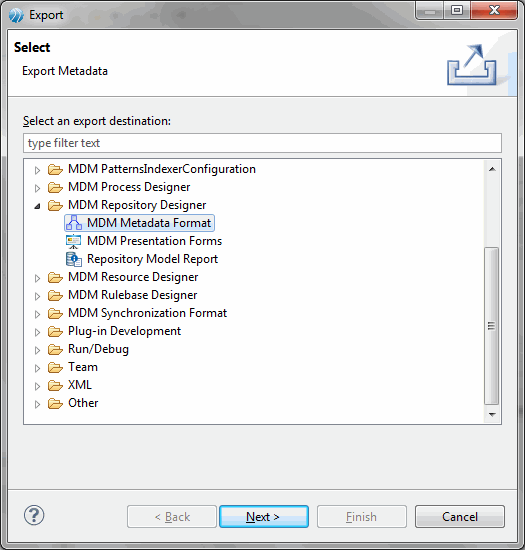Click the Repository Model Report icon
The height and width of the screenshot is (550, 525).
74,259
